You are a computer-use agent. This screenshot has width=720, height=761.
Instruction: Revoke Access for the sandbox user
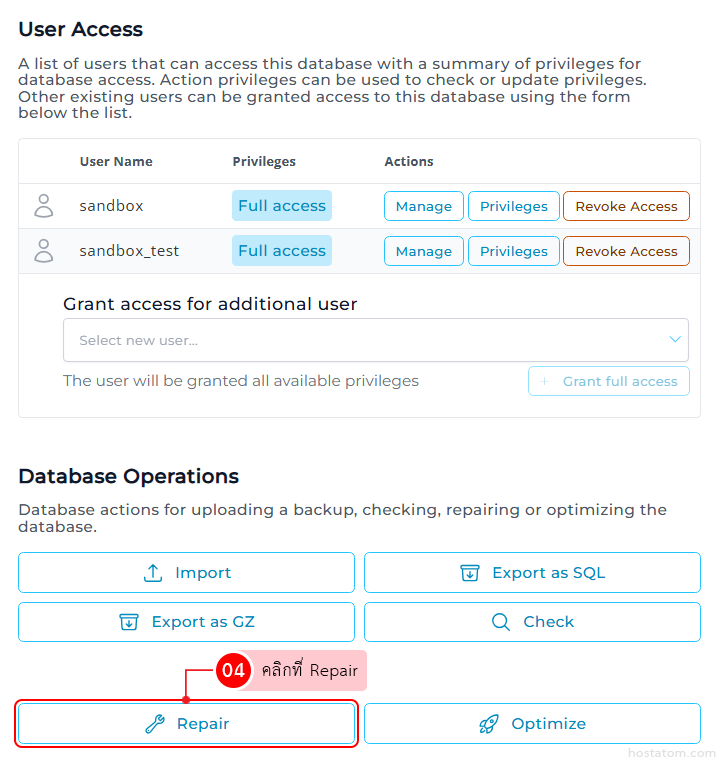click(x=626, y=206)
